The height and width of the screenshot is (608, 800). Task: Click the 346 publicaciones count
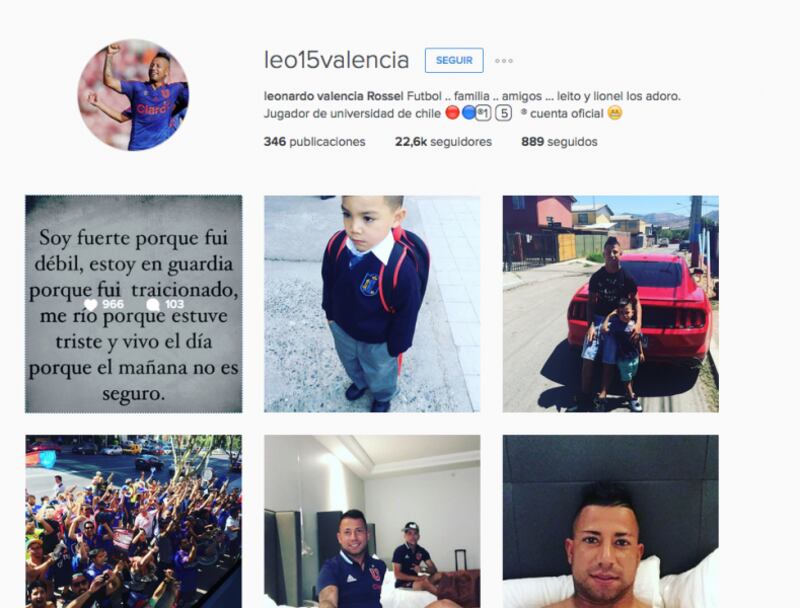coord(314,142)
